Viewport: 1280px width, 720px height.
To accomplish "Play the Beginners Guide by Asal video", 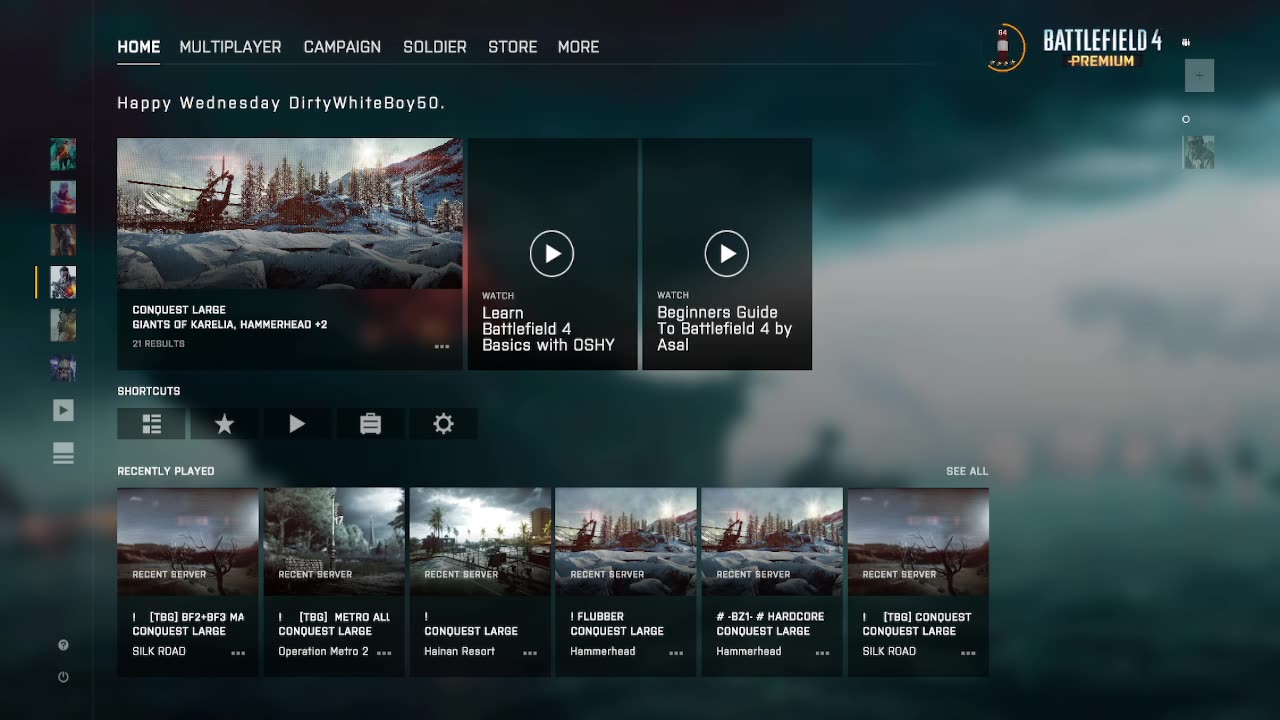I will [727, 254].
